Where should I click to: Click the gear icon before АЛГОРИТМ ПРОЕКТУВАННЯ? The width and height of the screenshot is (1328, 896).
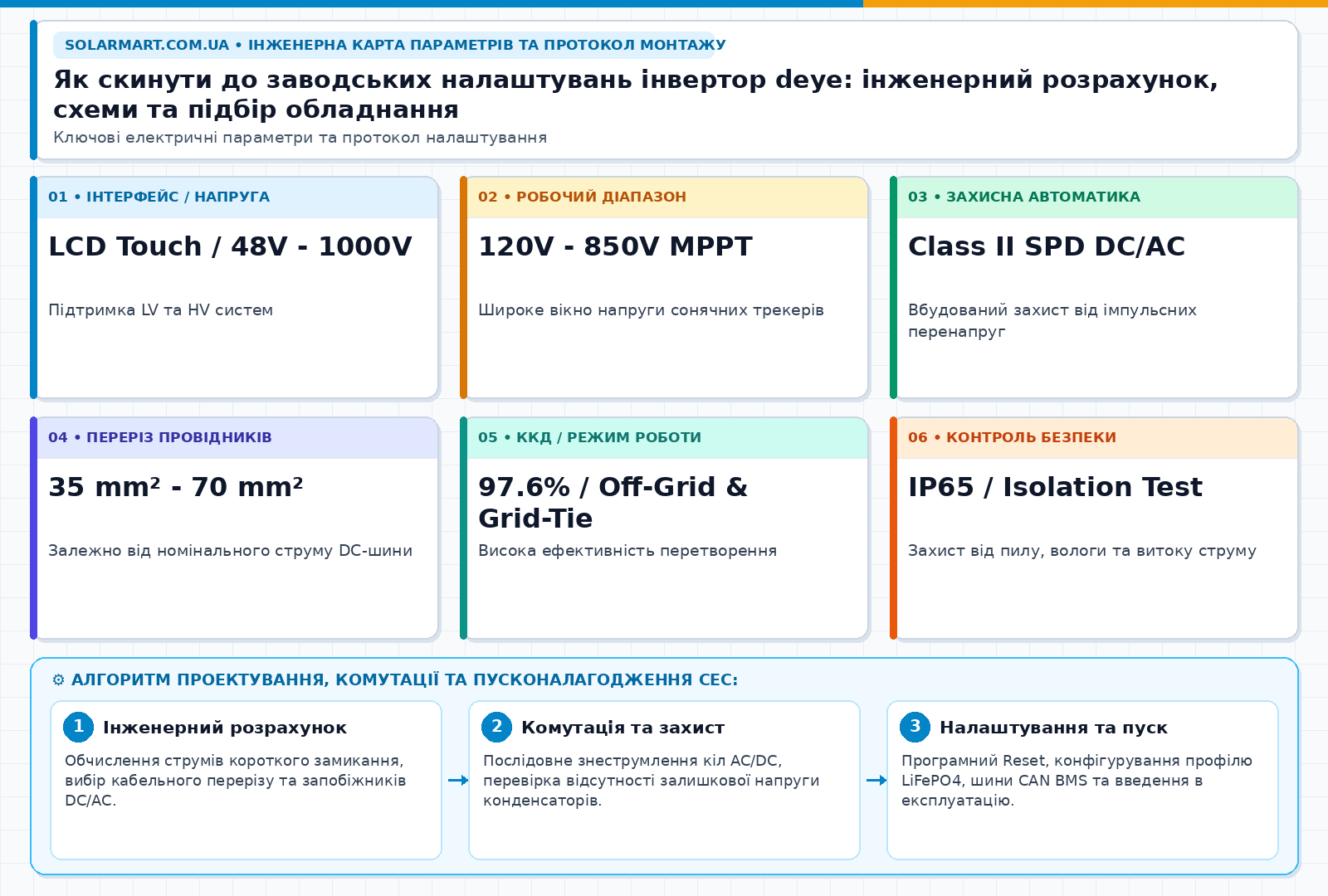coord(58,680)
